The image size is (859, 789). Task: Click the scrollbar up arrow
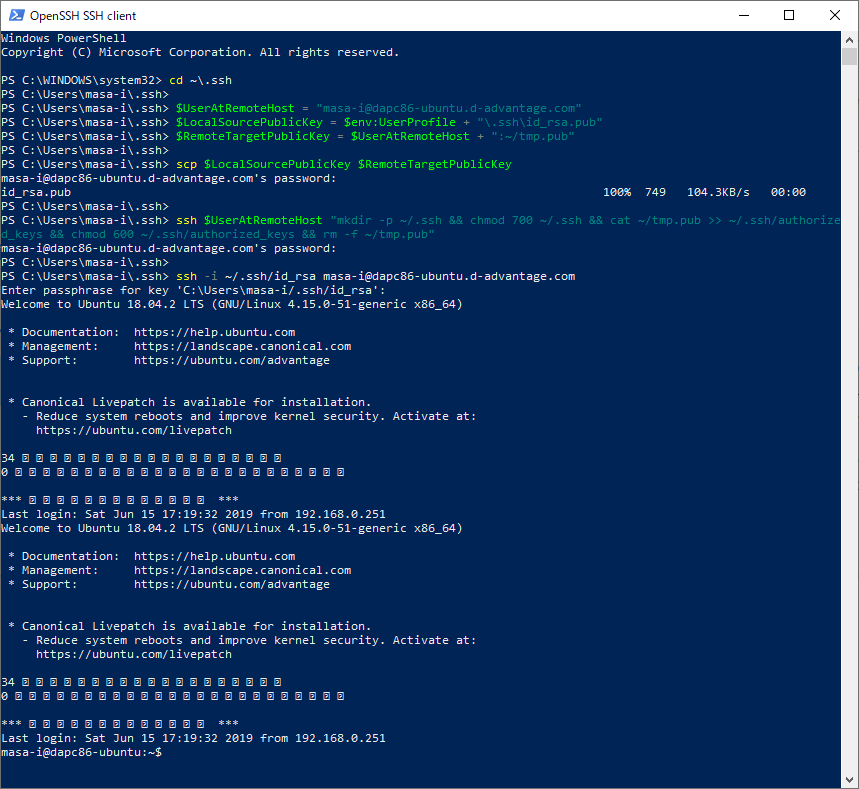coord(849,39)
